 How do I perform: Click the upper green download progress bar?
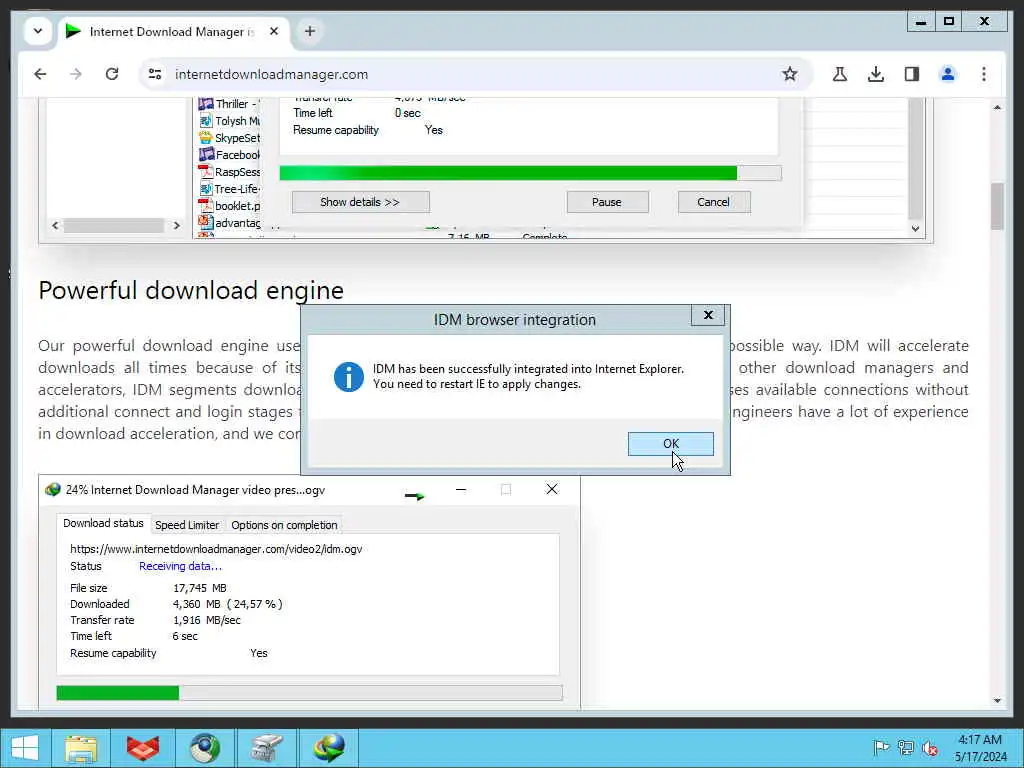530,173
